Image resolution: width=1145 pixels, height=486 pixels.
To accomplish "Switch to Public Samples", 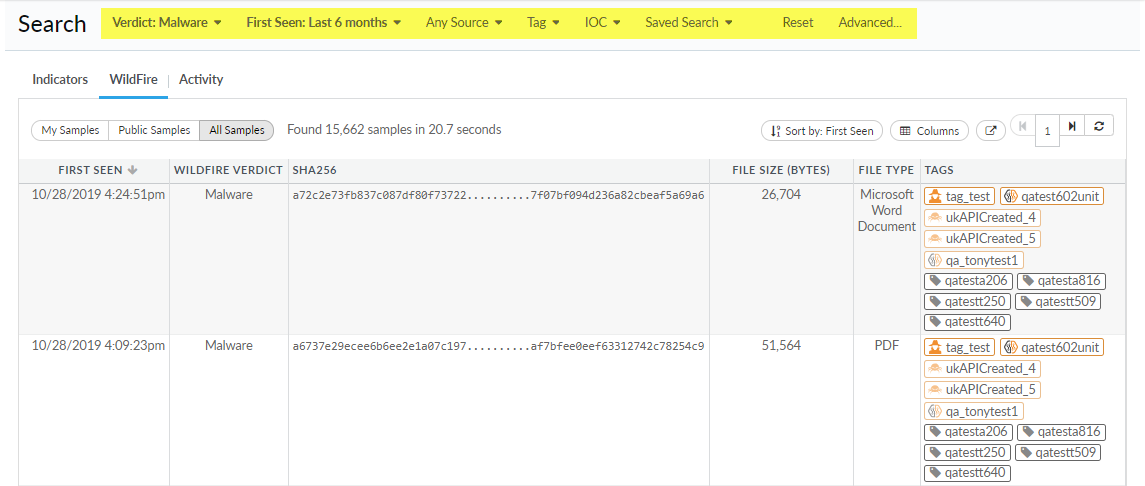I will coord(154,130).
